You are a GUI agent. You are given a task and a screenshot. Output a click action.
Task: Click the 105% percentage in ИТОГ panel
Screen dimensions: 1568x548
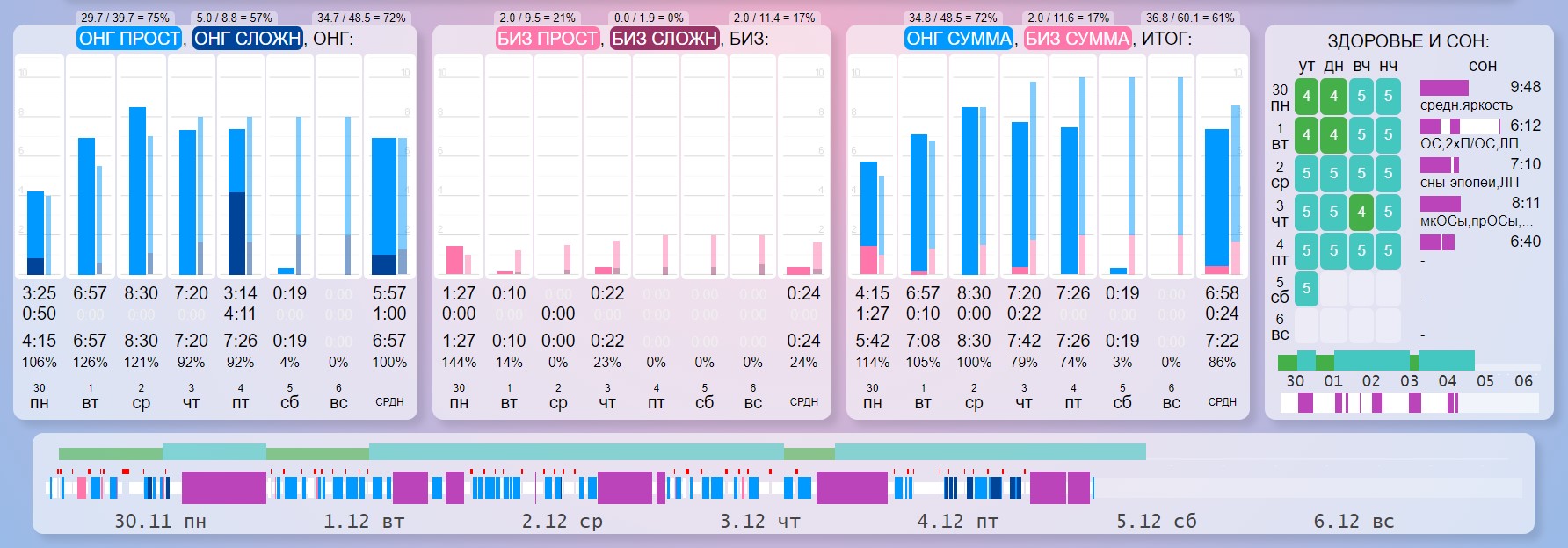point(923,362)
